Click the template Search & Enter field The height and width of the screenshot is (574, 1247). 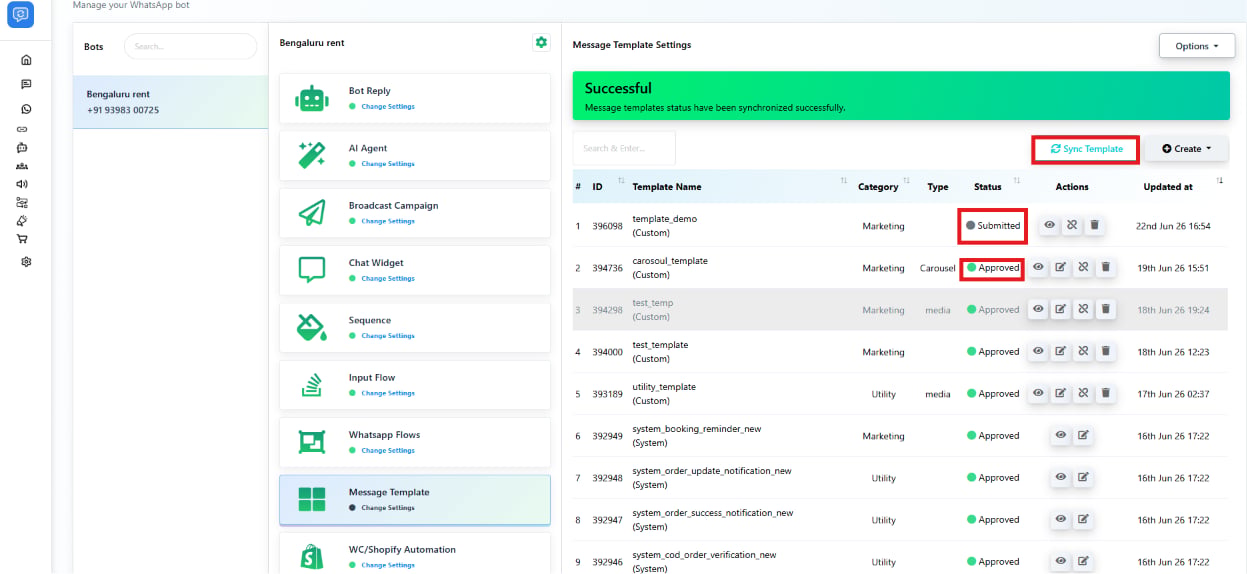pyautogui.click(x=624, y=148)
